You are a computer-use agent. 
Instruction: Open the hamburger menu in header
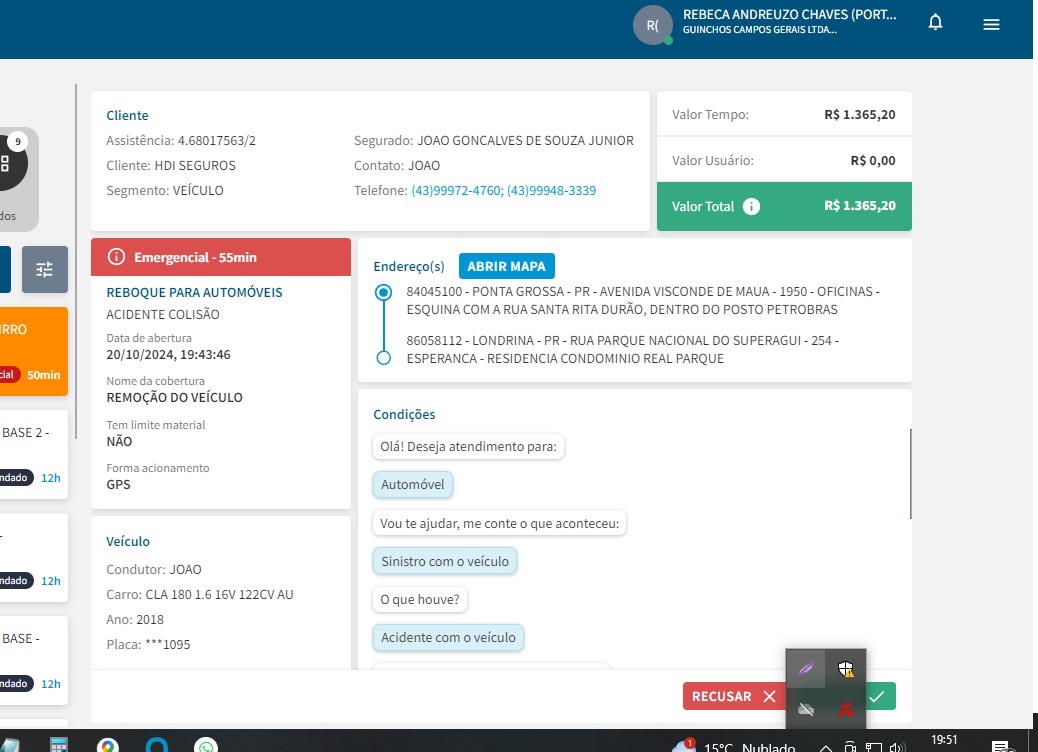(x=991, y=24)
